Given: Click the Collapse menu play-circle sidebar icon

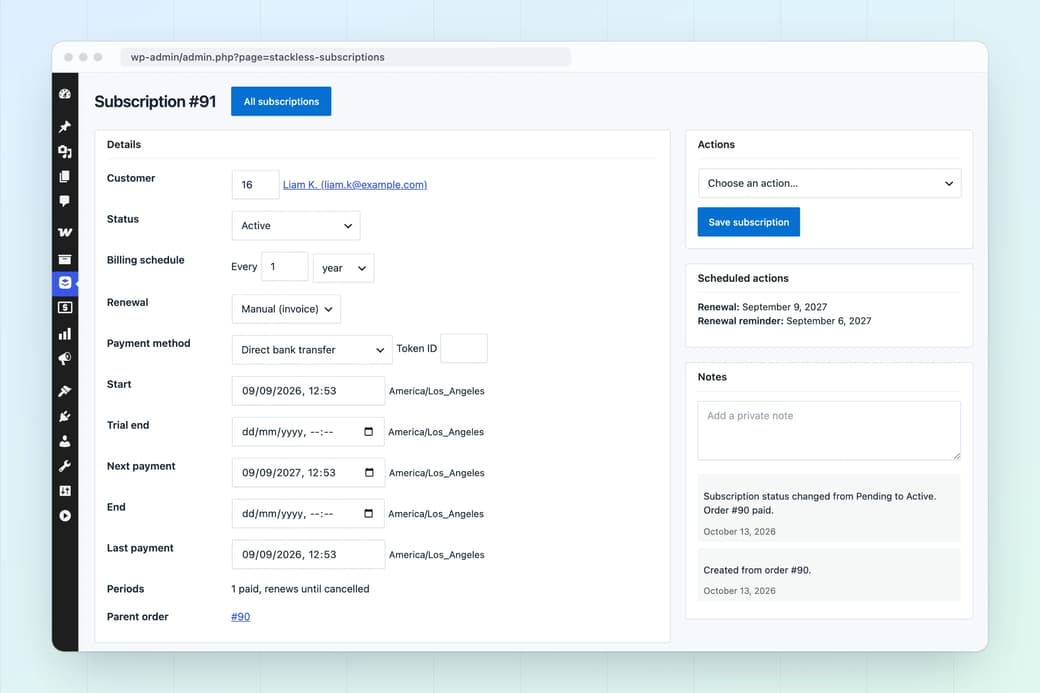Looking at the screenshot, I should pyautogui.click(x=65, y=516).
